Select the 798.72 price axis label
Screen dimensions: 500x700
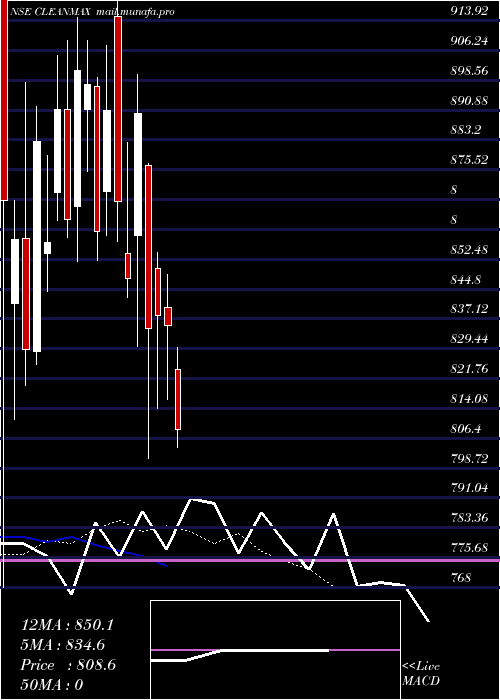tap(469, 458)
